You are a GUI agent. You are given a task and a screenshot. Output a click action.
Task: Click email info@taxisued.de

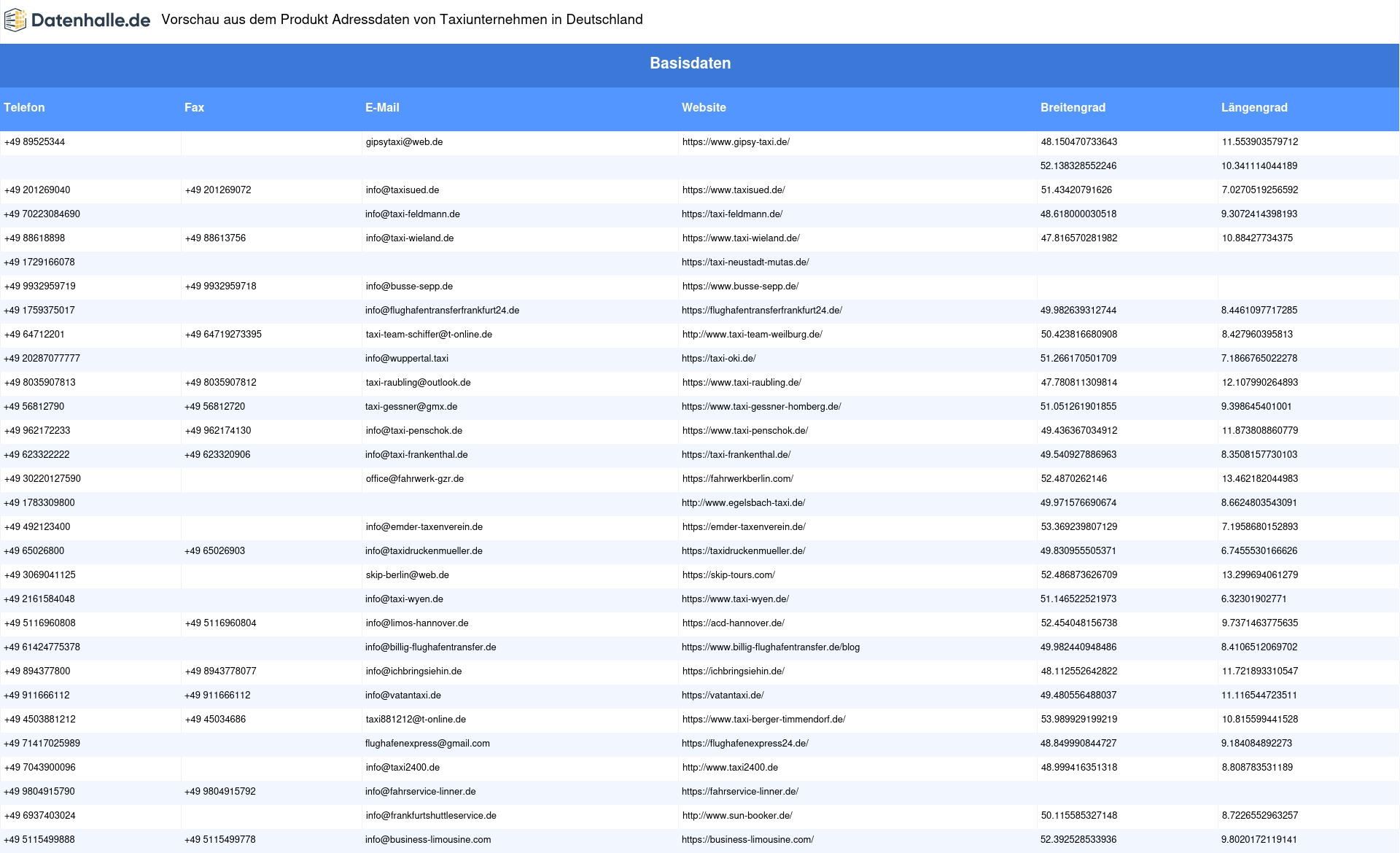tap(402, 190)
